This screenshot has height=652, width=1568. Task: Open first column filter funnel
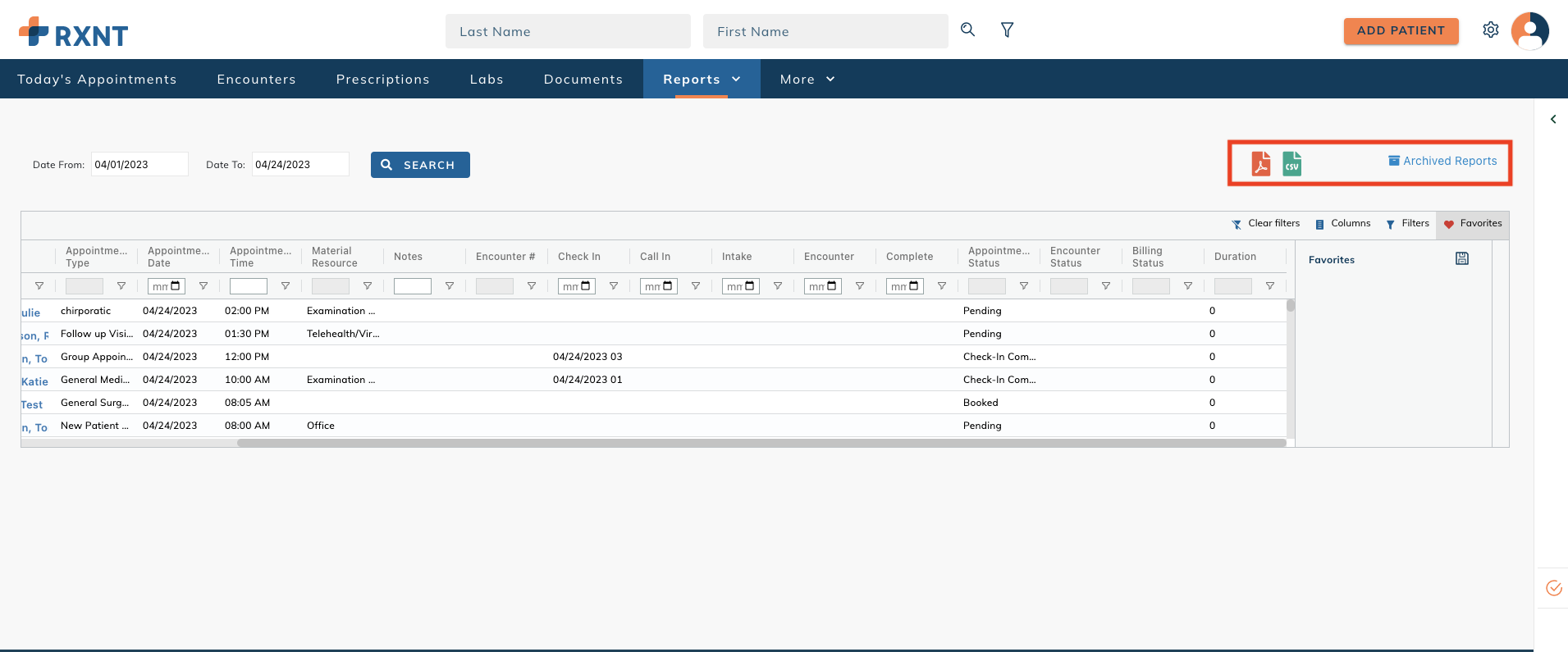(x=39, y=286)
